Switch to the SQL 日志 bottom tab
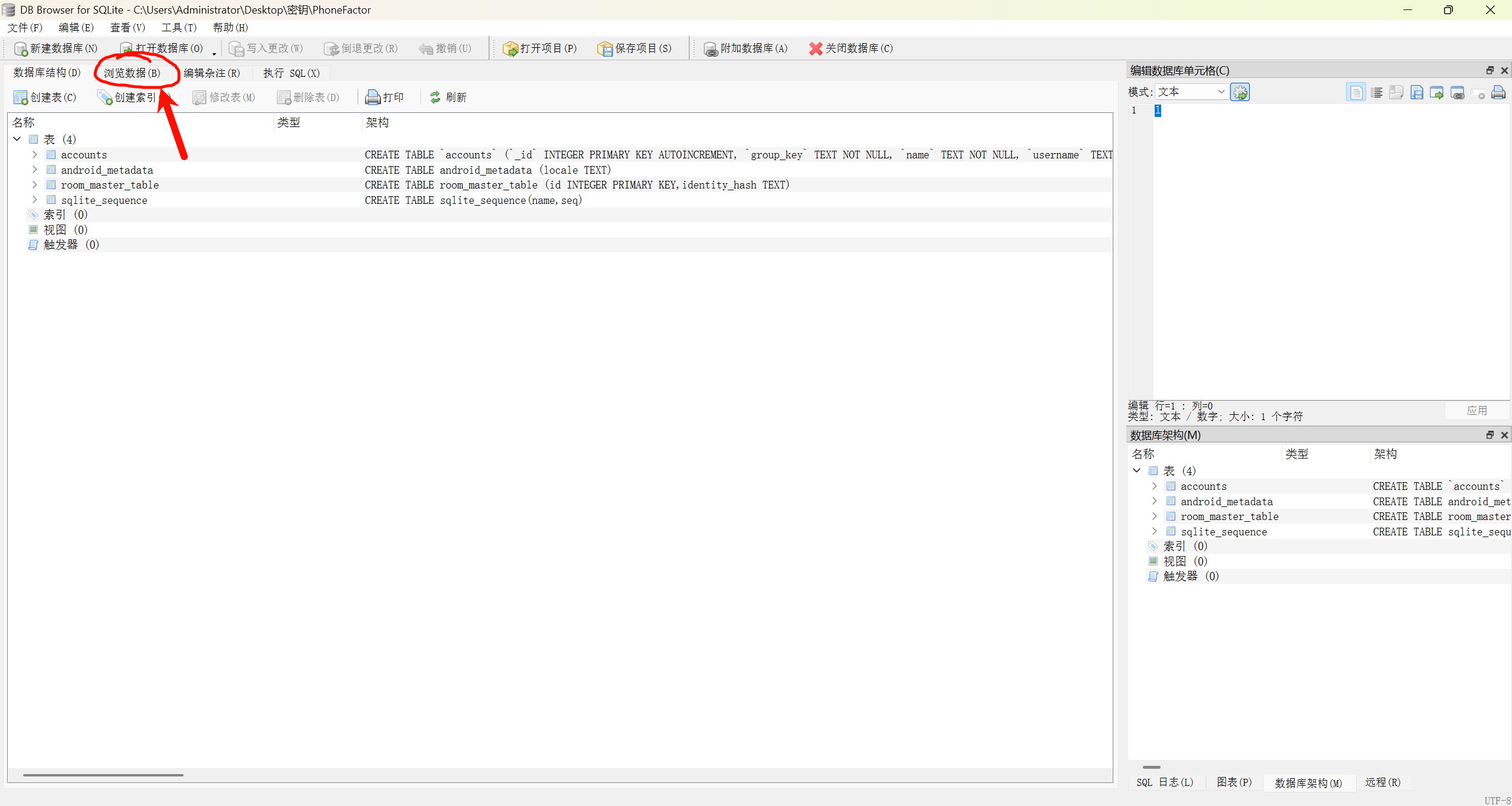 point(1164,782)
